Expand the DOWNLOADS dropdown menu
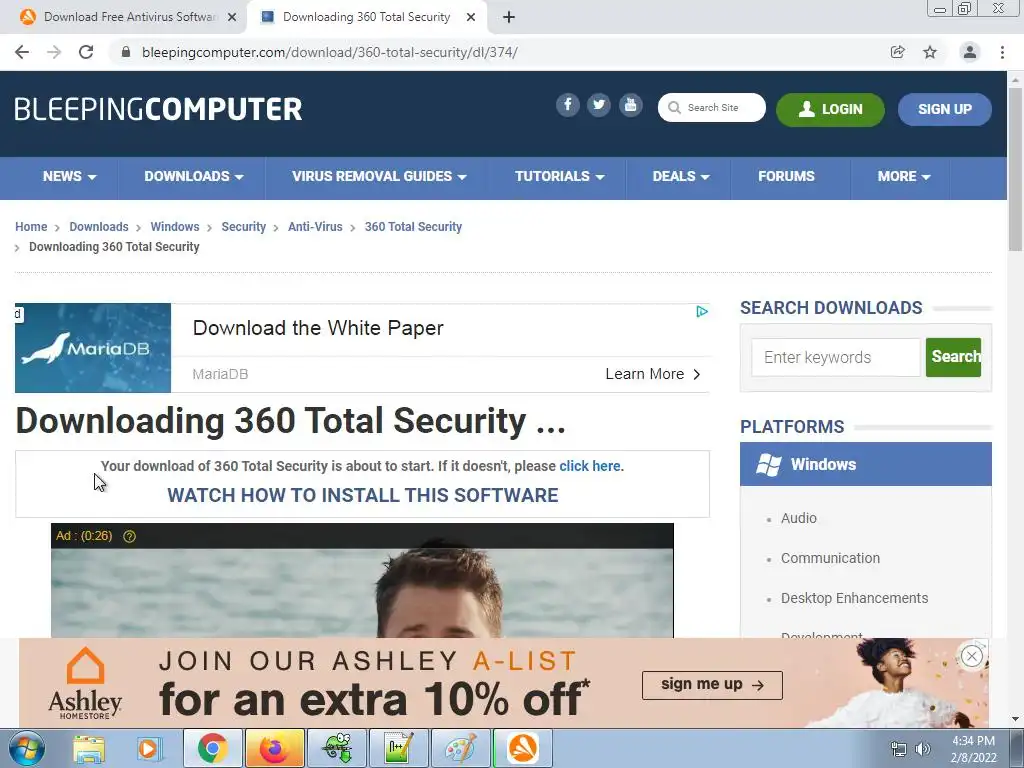Viewport: 1024px width, 768px height. (193, 176)
